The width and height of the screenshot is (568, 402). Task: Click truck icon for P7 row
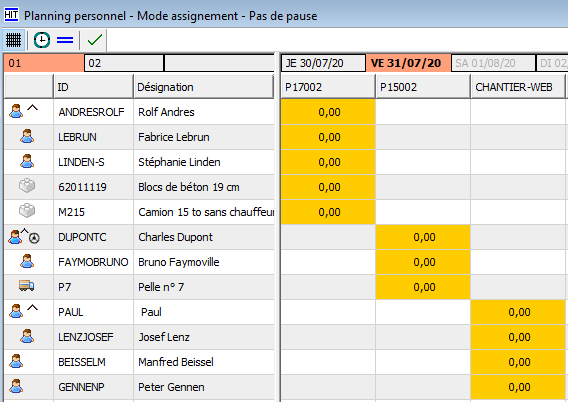27,286
